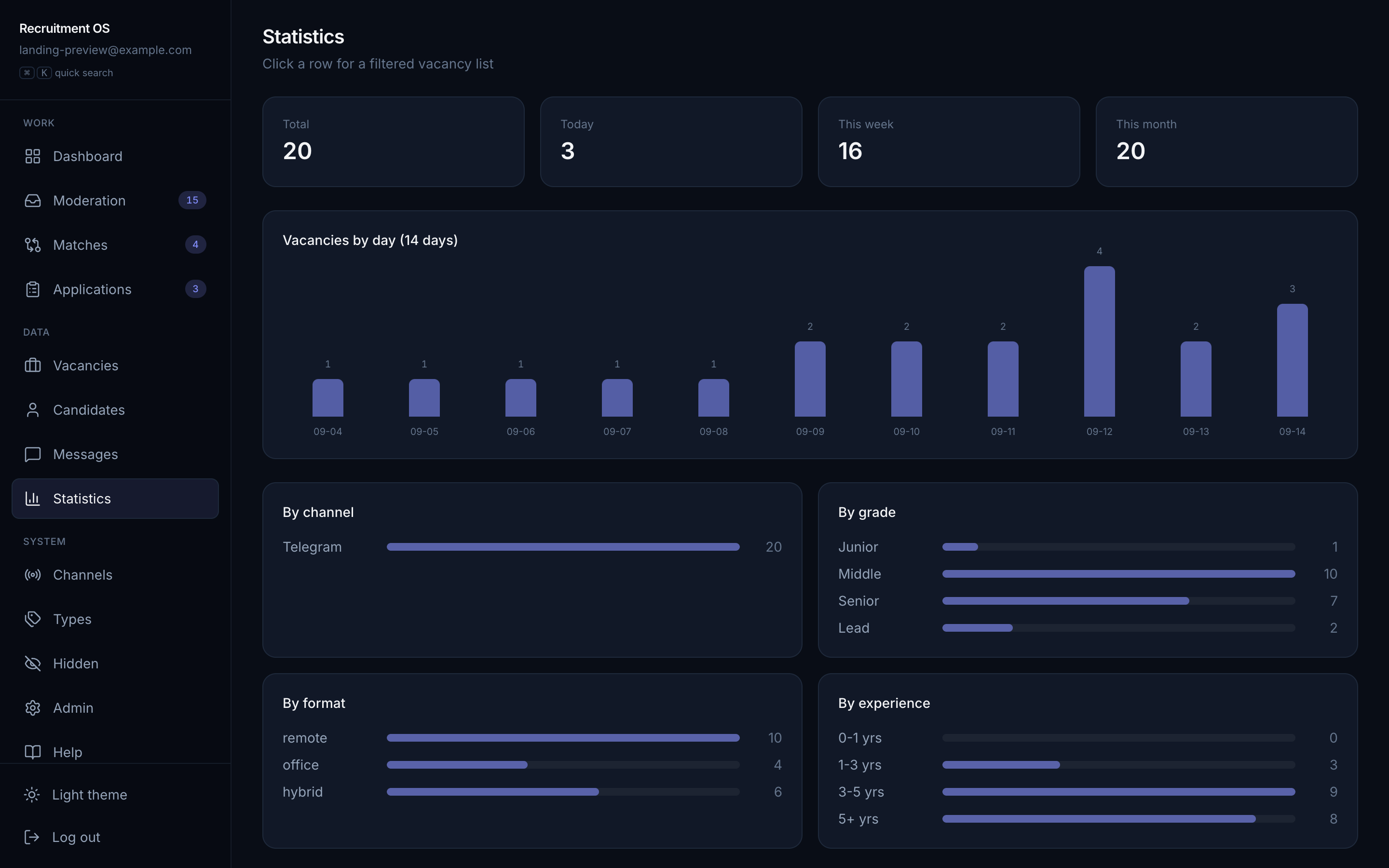Click the Dashboard grid icon
Viewport: 1389px width, 868px height.
click(33, 156)
